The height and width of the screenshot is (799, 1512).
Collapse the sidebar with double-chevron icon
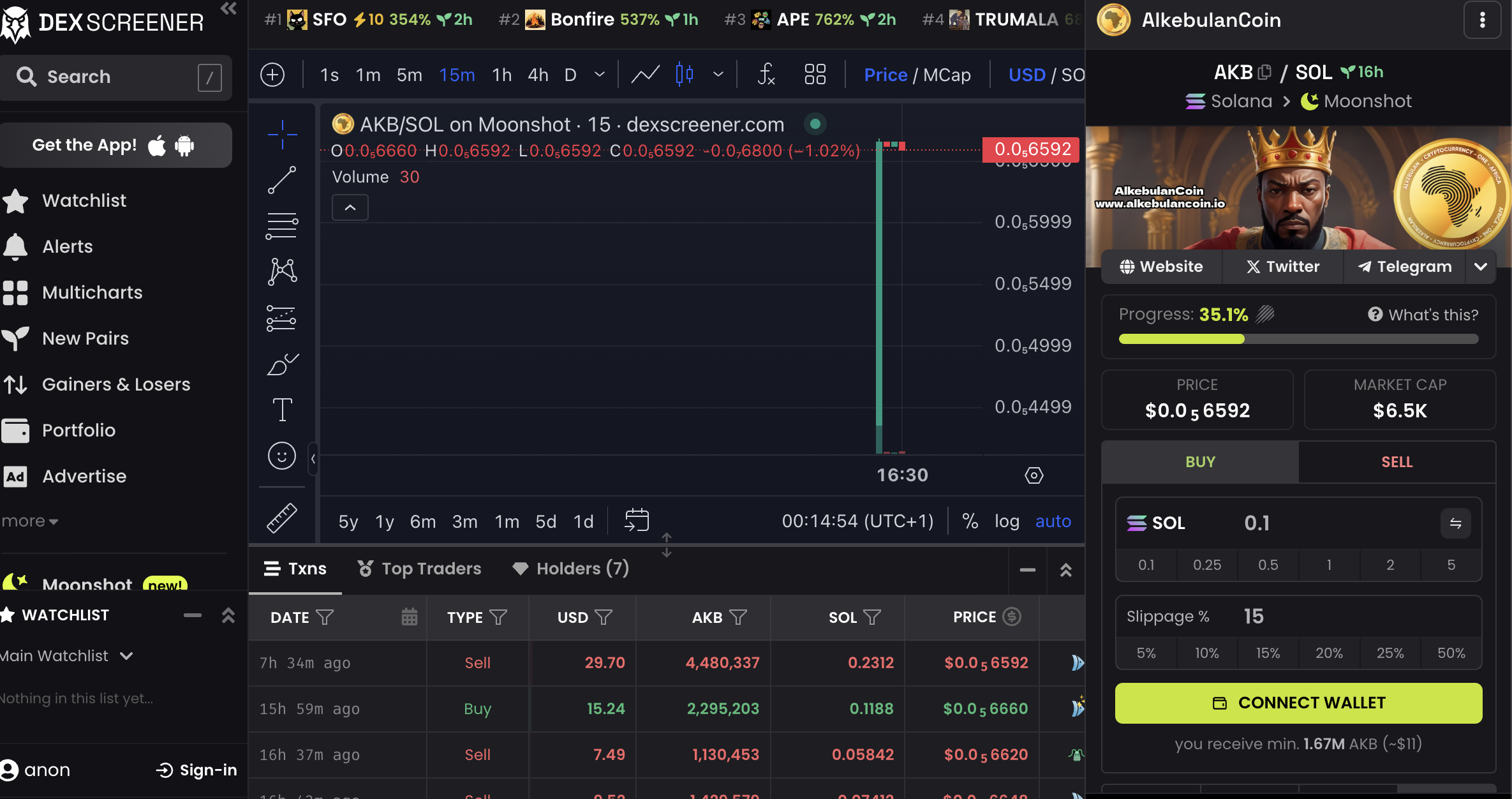[228, 9]
